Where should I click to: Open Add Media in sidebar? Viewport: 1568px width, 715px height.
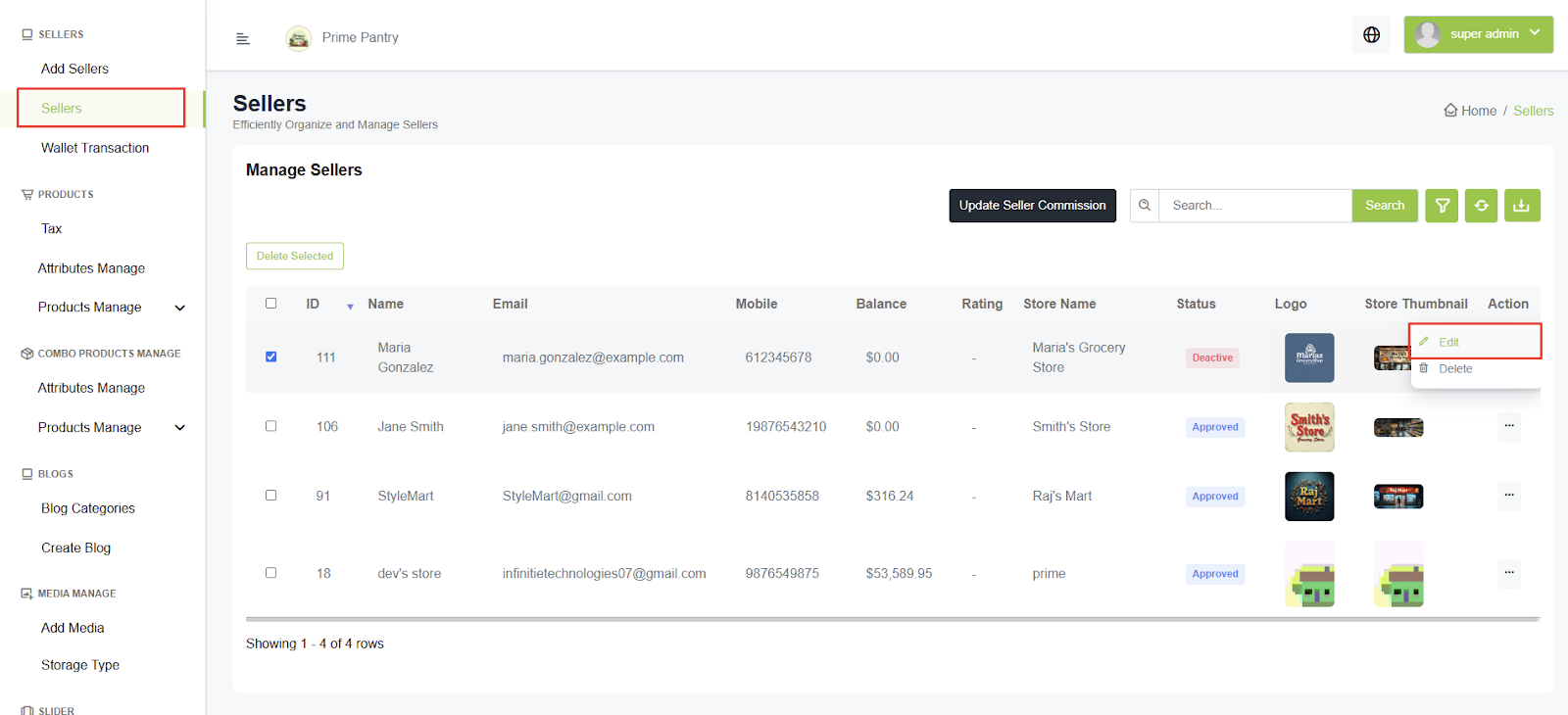73,628
